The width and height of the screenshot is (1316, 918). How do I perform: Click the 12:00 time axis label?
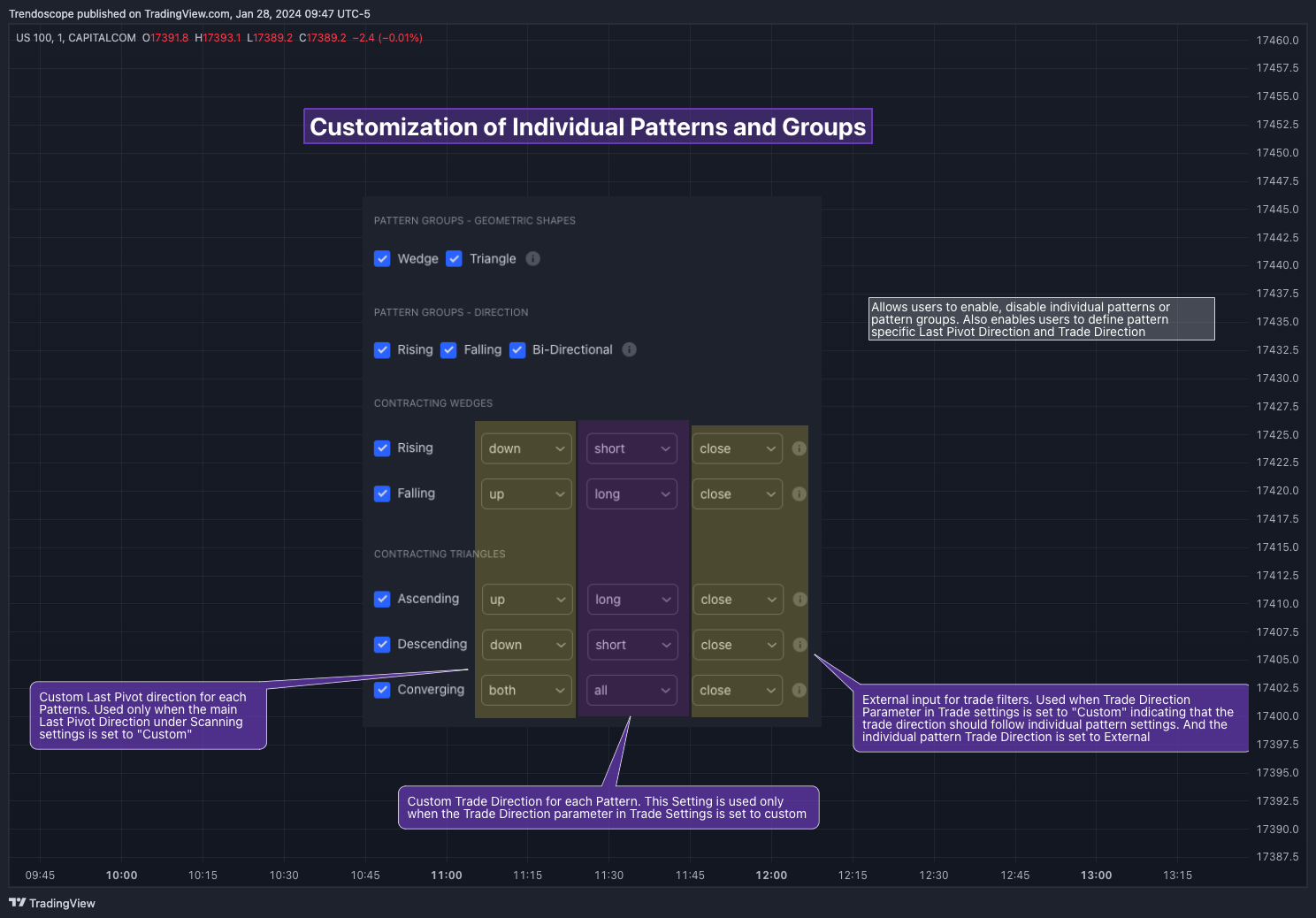click(771, 876)
